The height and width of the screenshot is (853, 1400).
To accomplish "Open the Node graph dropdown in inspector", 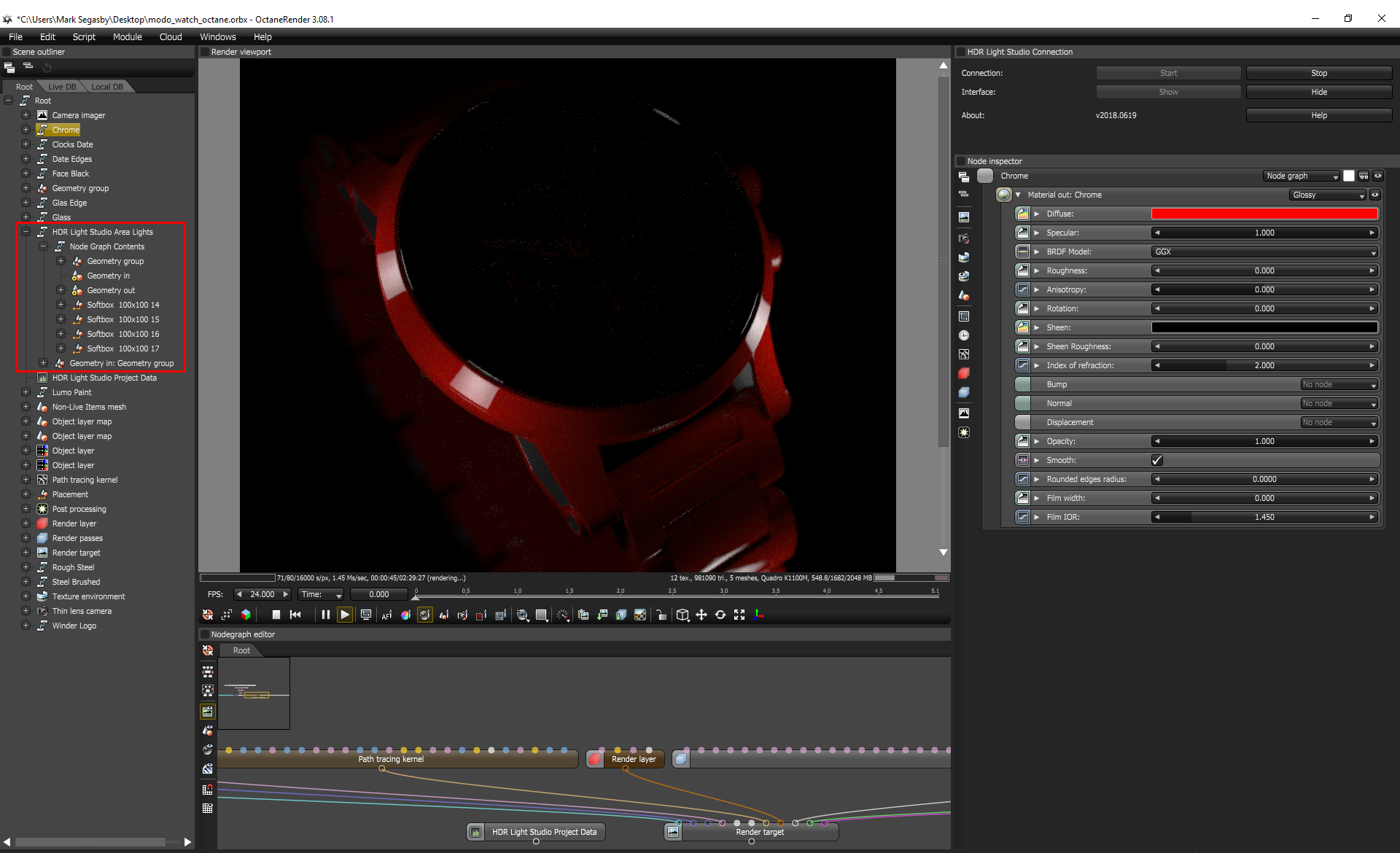I will click(x=1302, y=176).
